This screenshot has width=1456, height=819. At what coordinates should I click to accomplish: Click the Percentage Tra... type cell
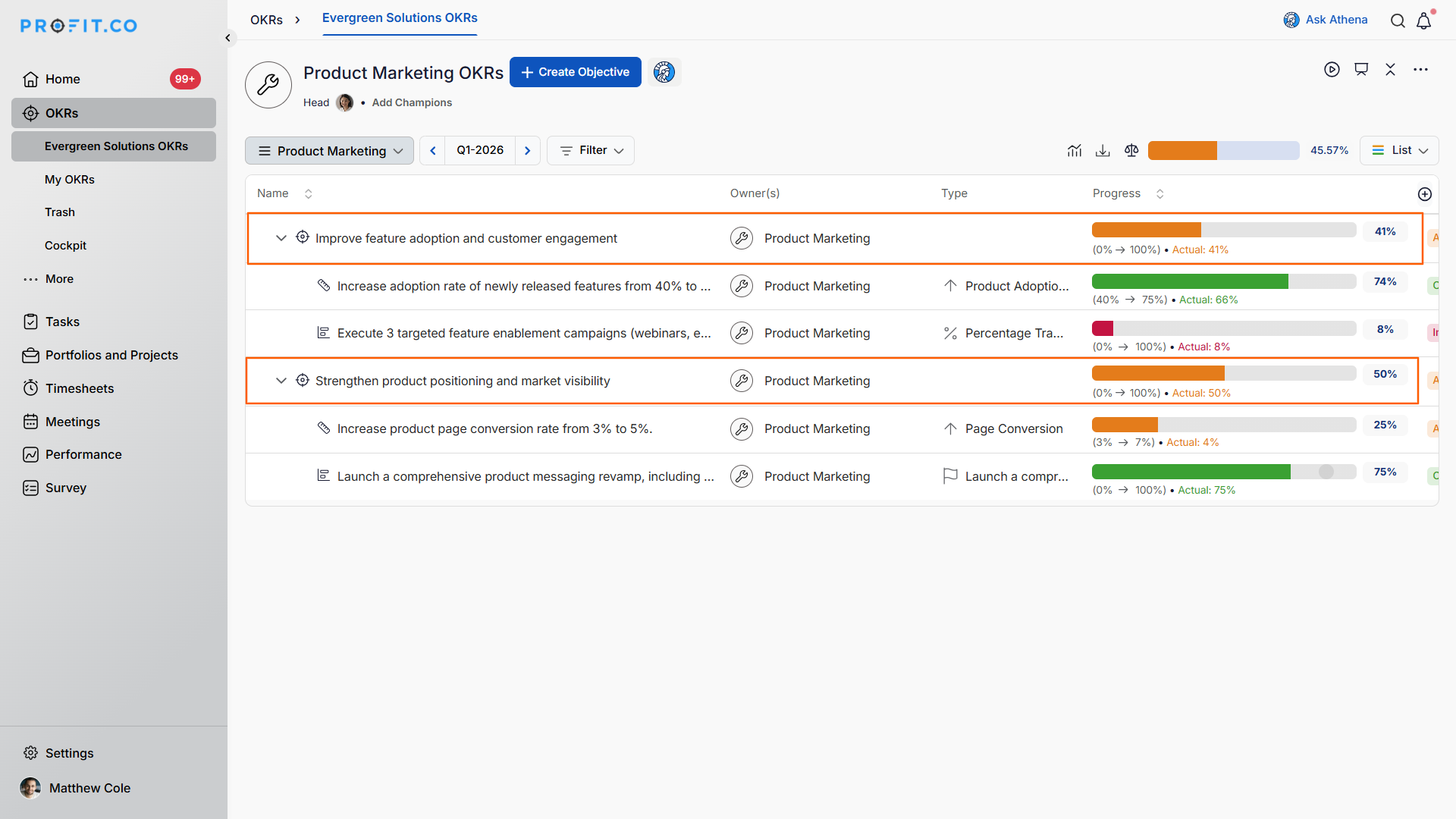pos(1003,333)
